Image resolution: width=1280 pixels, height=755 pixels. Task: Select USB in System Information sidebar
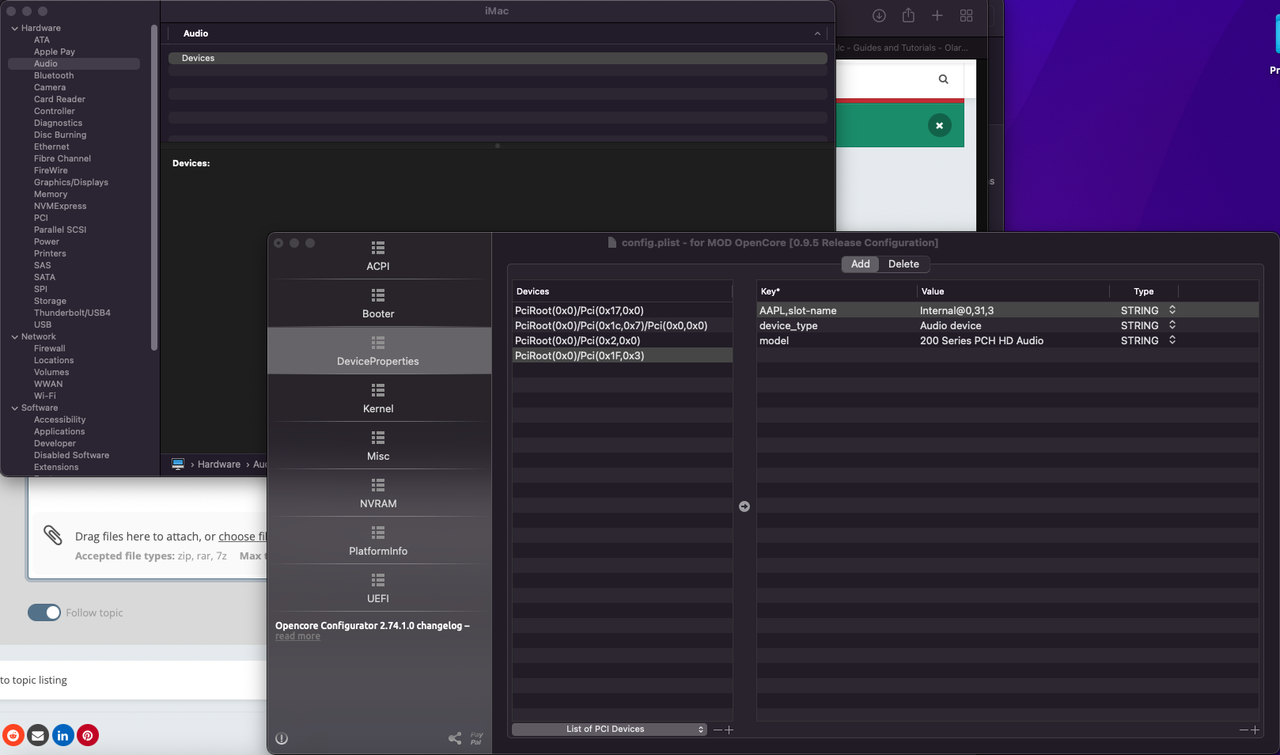coord(43,325)
